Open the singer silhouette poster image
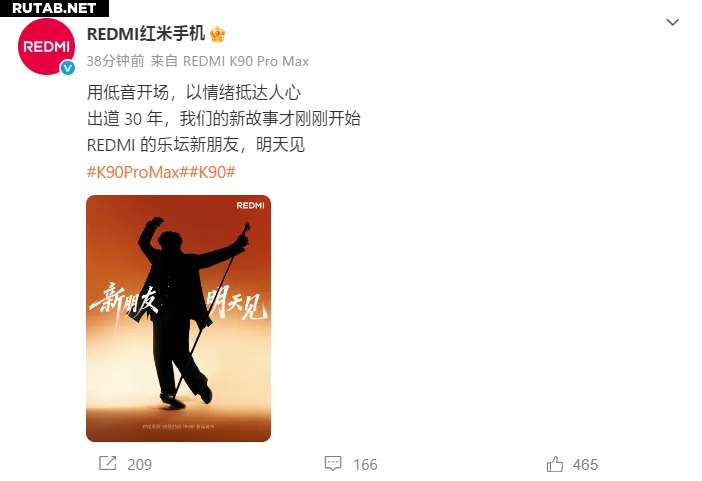Viewport: 702px width, 481px height. 178,318
